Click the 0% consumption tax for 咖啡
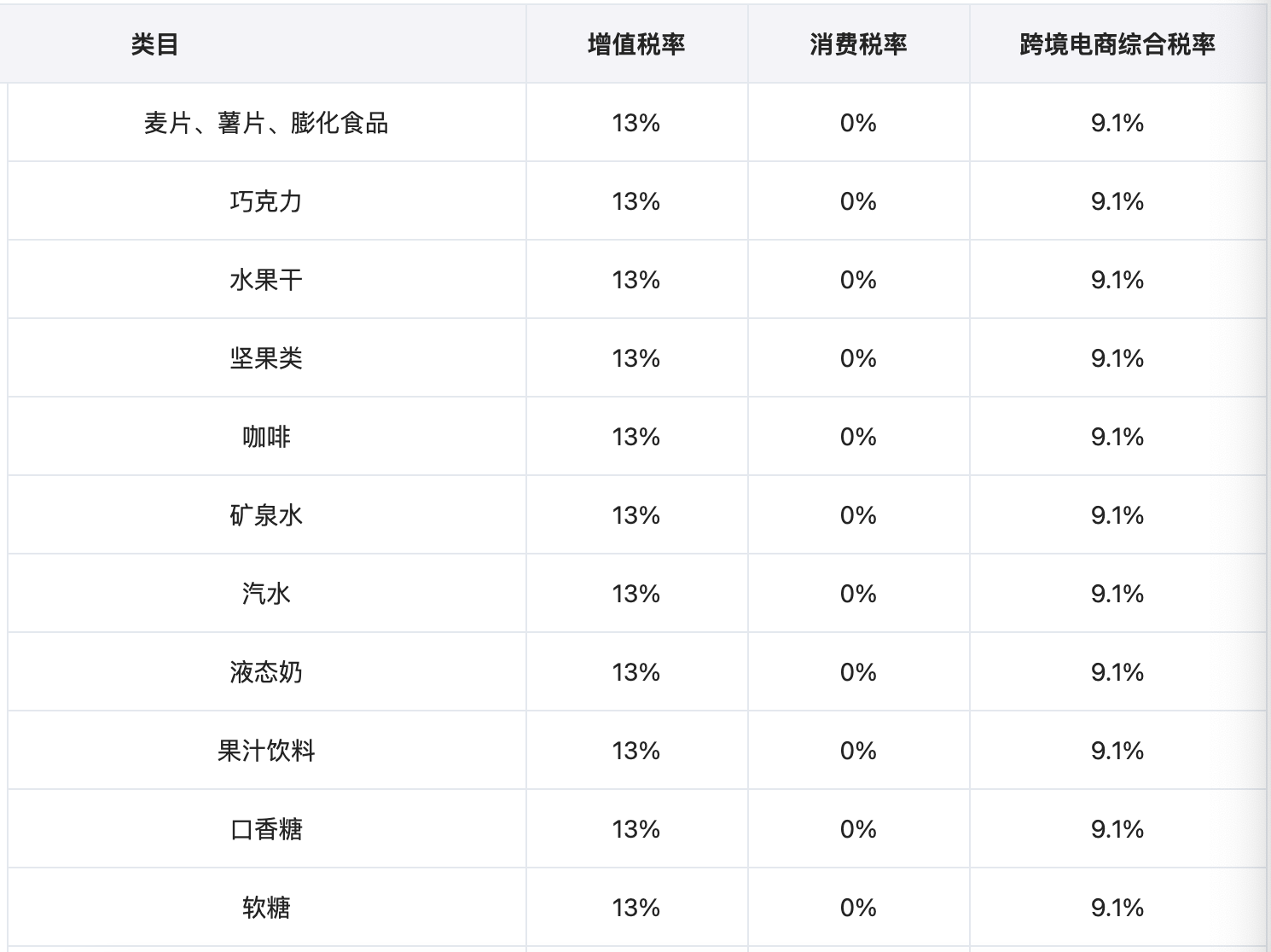This screenshot has height=952, width=1271. click(x=858, y=437)
